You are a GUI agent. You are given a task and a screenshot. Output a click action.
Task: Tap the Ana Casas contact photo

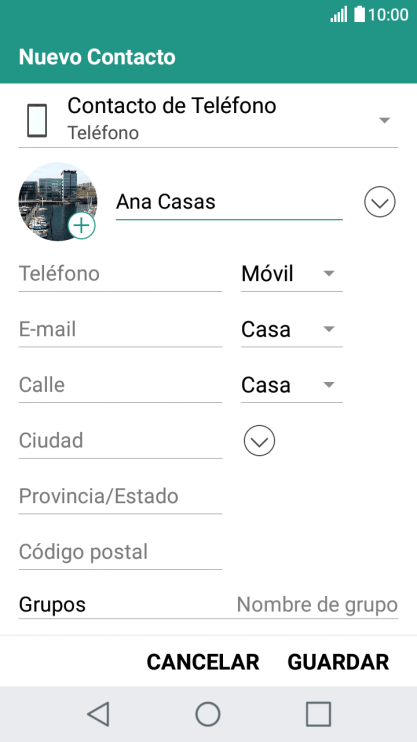tap(58, 202)
